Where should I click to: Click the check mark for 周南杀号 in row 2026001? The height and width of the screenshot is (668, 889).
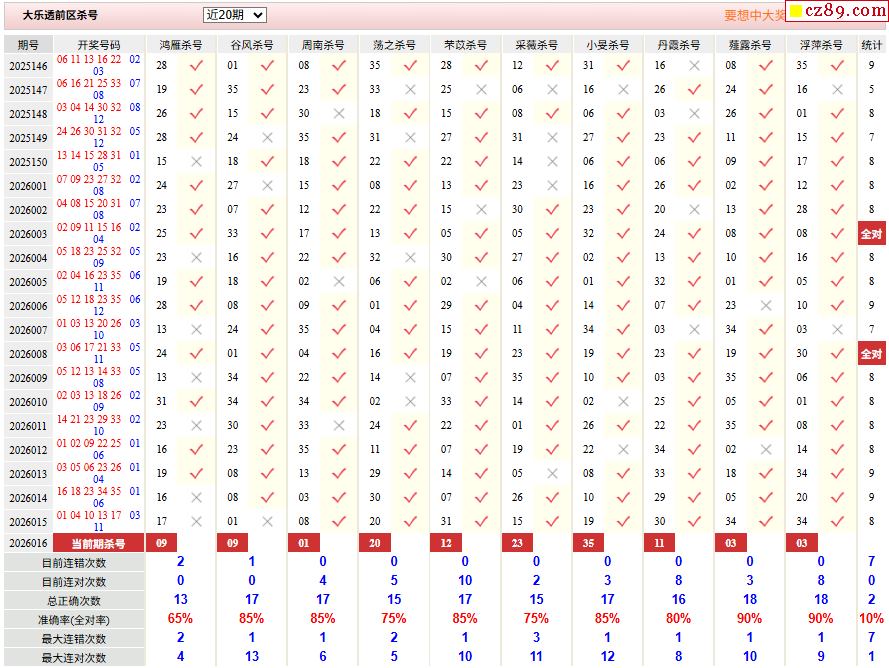[339, 185]
